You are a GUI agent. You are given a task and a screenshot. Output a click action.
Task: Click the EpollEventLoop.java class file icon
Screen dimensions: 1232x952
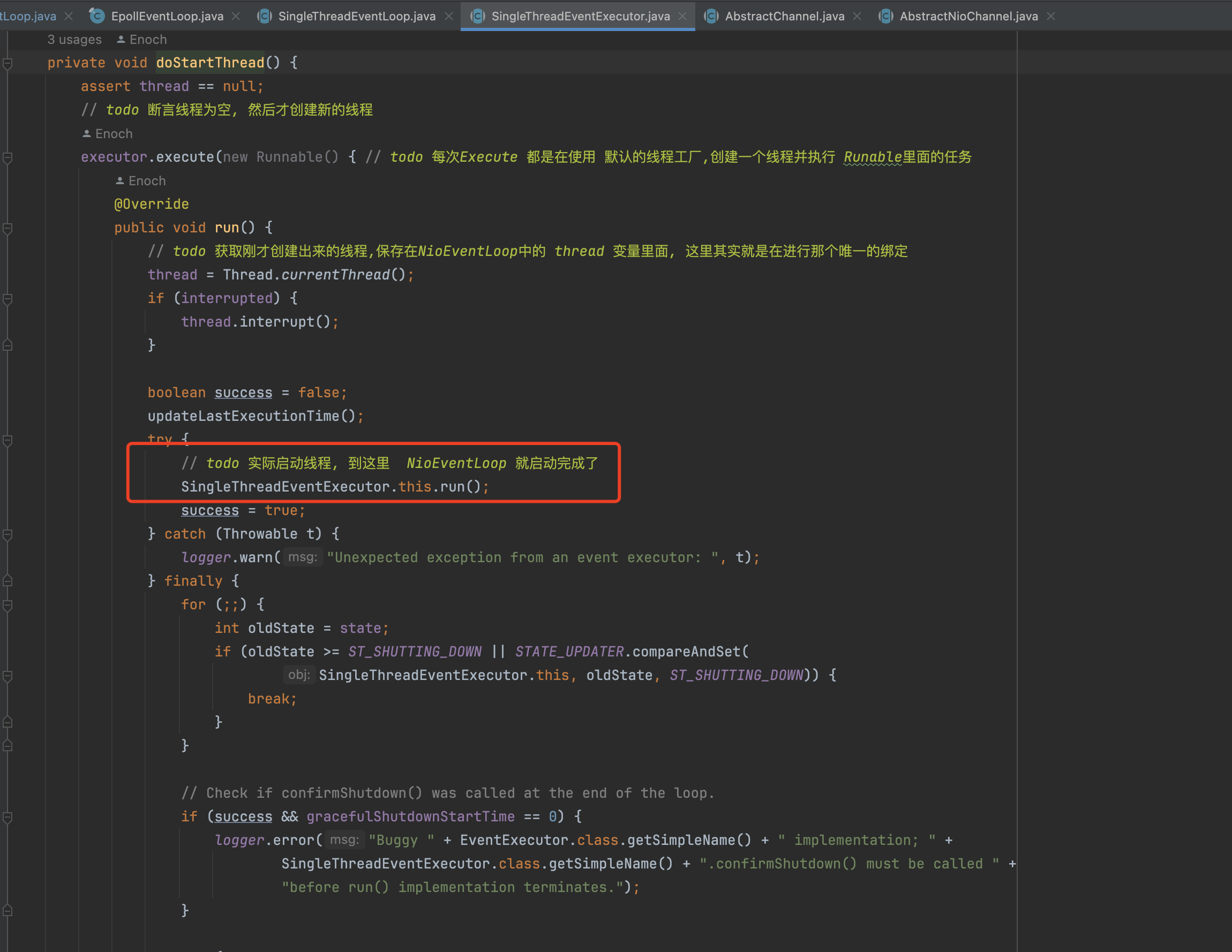(97, 17)
